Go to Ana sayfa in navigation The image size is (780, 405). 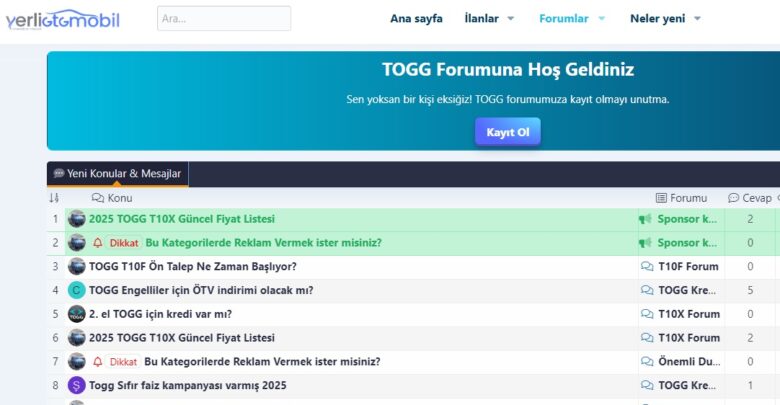click(x=415, y=18)
